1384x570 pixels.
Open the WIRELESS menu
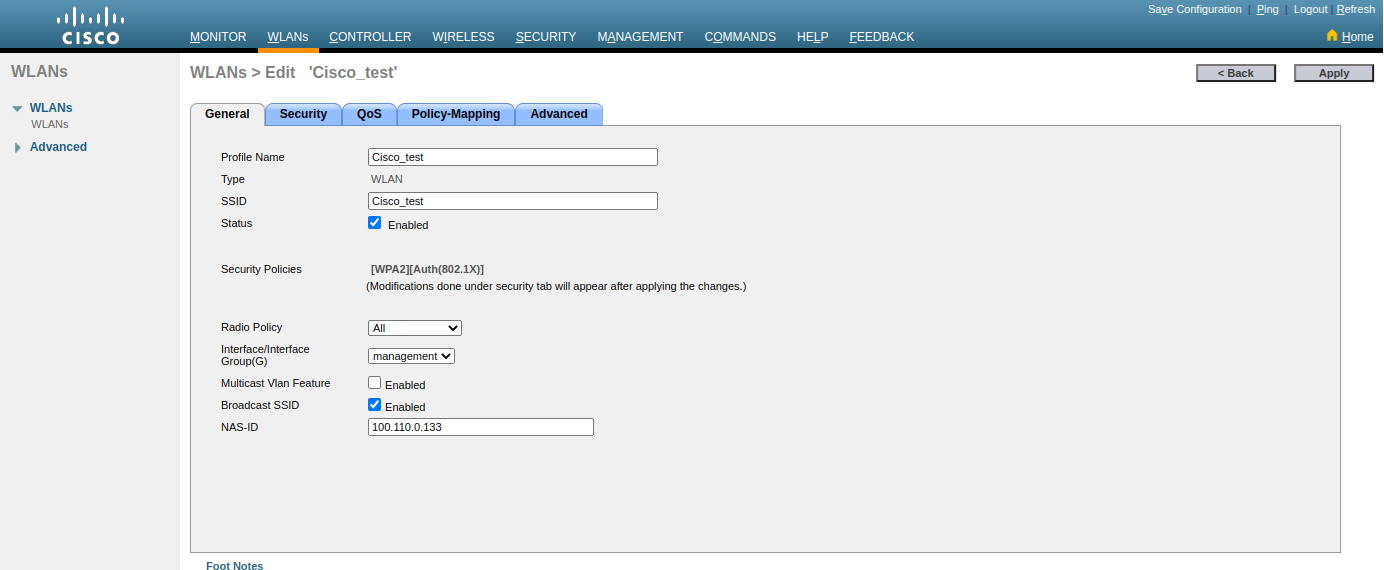pos(463,37)
